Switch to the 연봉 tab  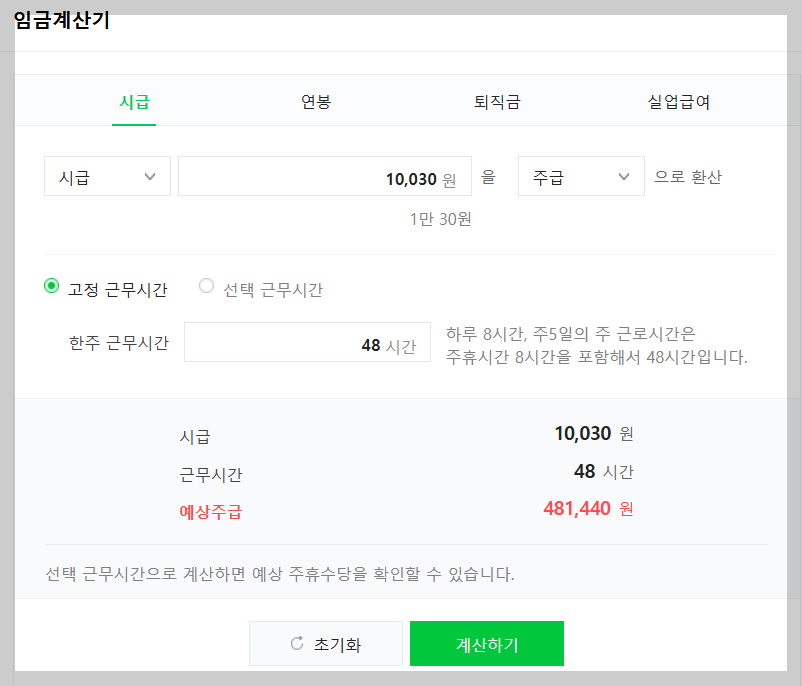[315, 100]
